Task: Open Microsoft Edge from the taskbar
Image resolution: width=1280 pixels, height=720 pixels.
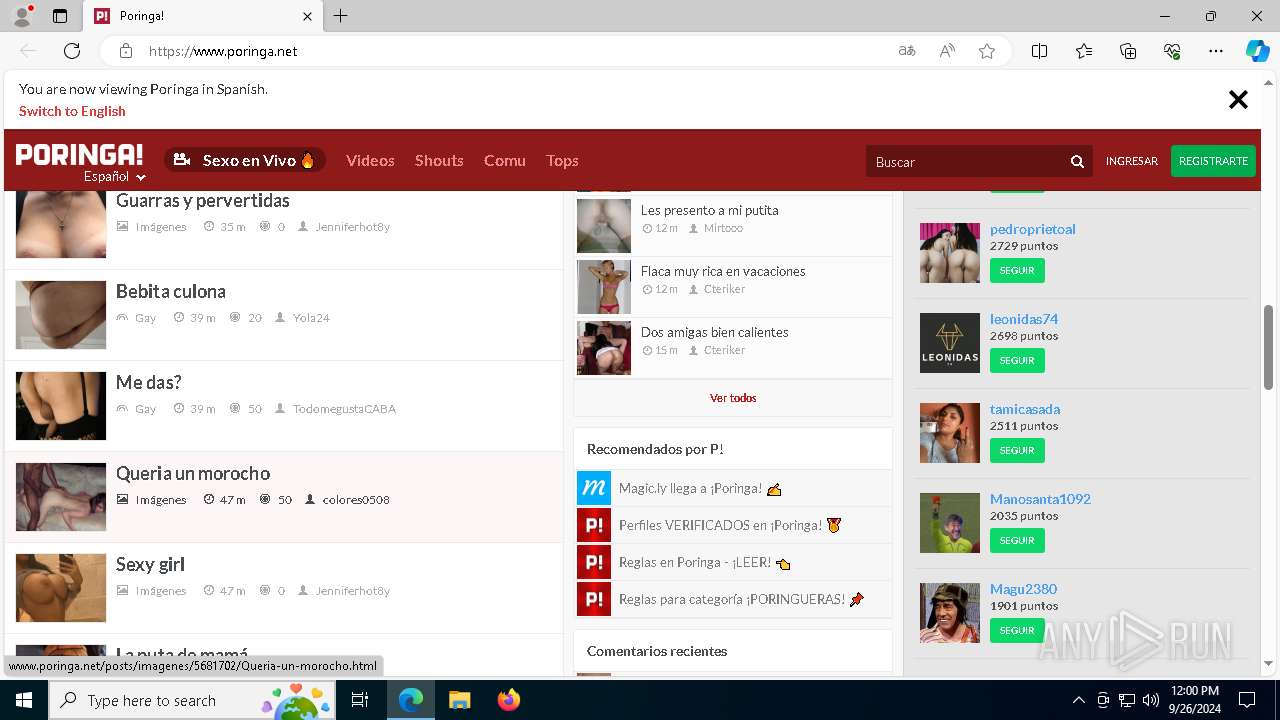Action: 411,700
